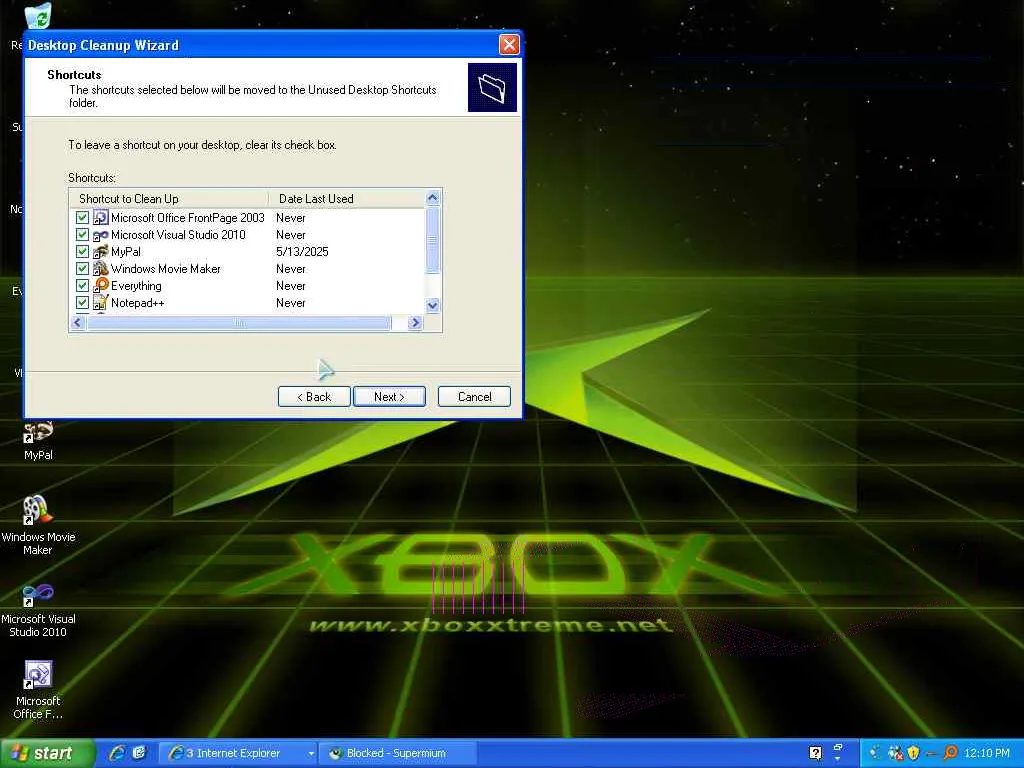Click the vertical scrollbar thumb
This screenshot has width=1024, height=768.
pyautogui.click(x=432, y=240)
